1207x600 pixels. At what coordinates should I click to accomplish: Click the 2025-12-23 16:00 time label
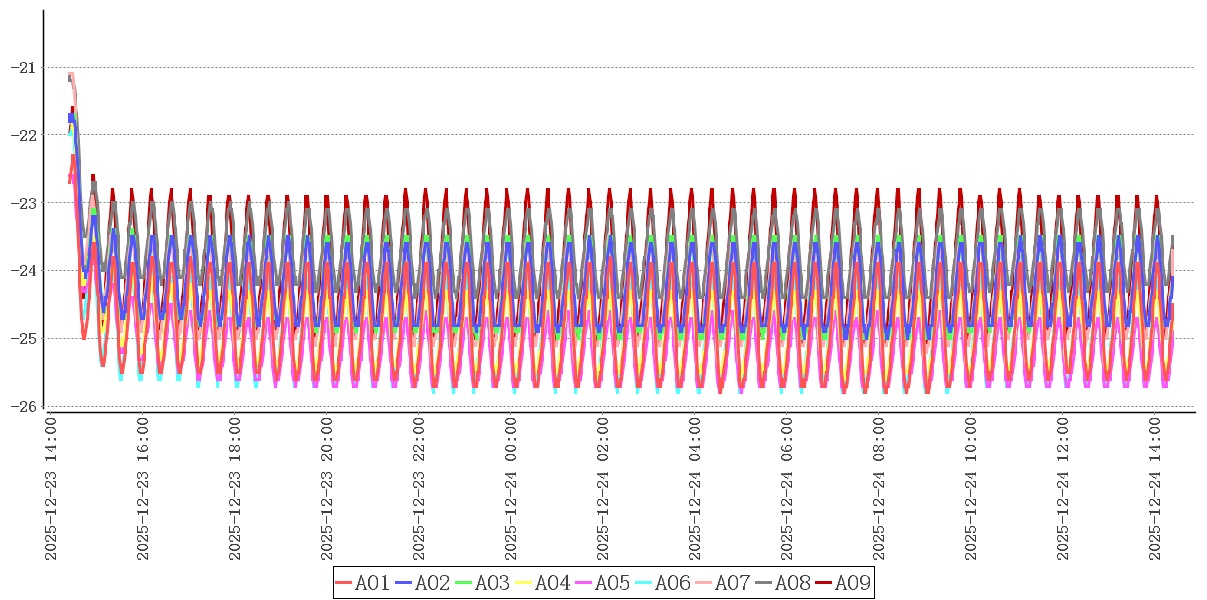point(143,489)
